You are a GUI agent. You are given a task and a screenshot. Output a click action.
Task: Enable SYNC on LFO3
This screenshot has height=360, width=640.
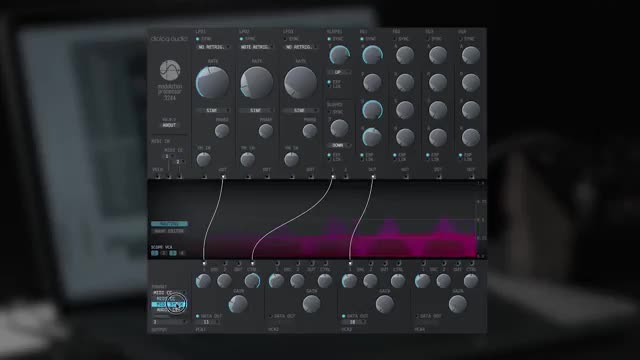[285, 39]
